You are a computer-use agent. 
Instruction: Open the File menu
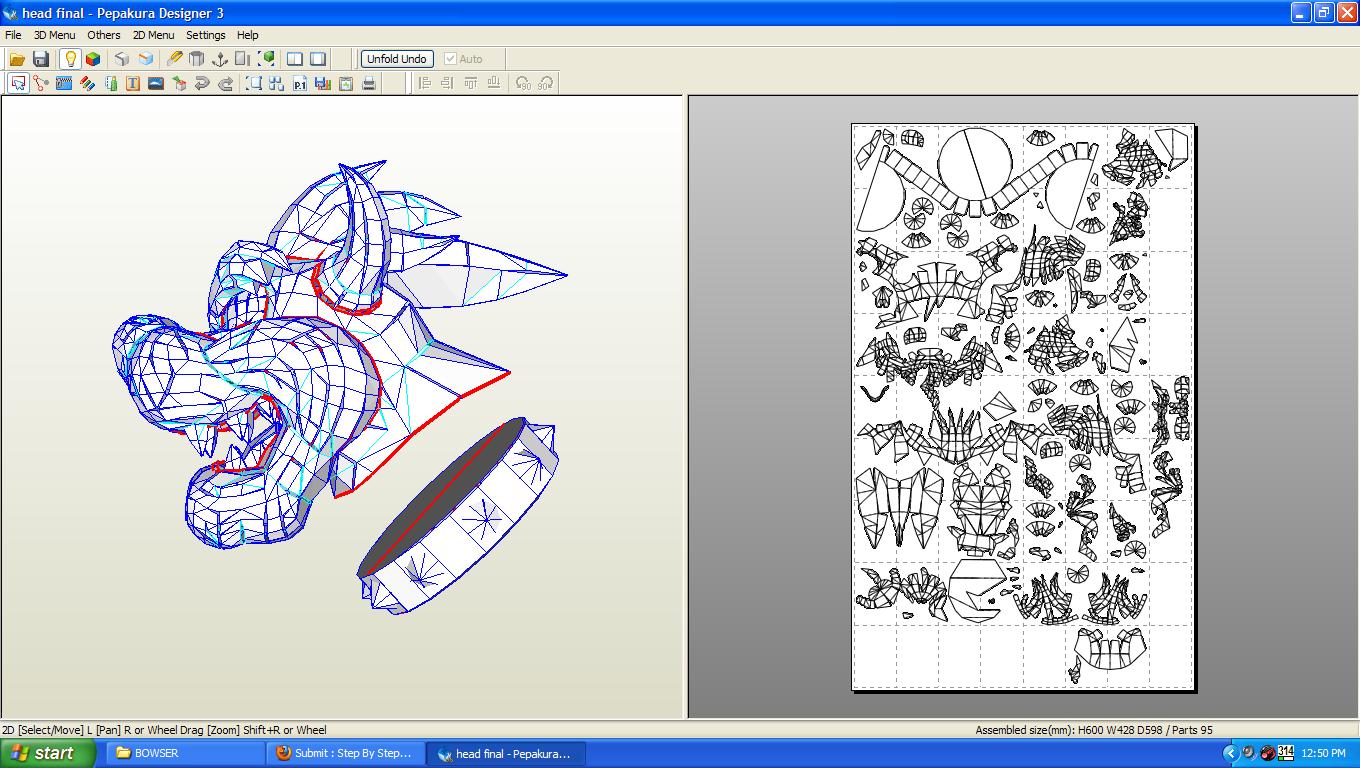[13, 35]
